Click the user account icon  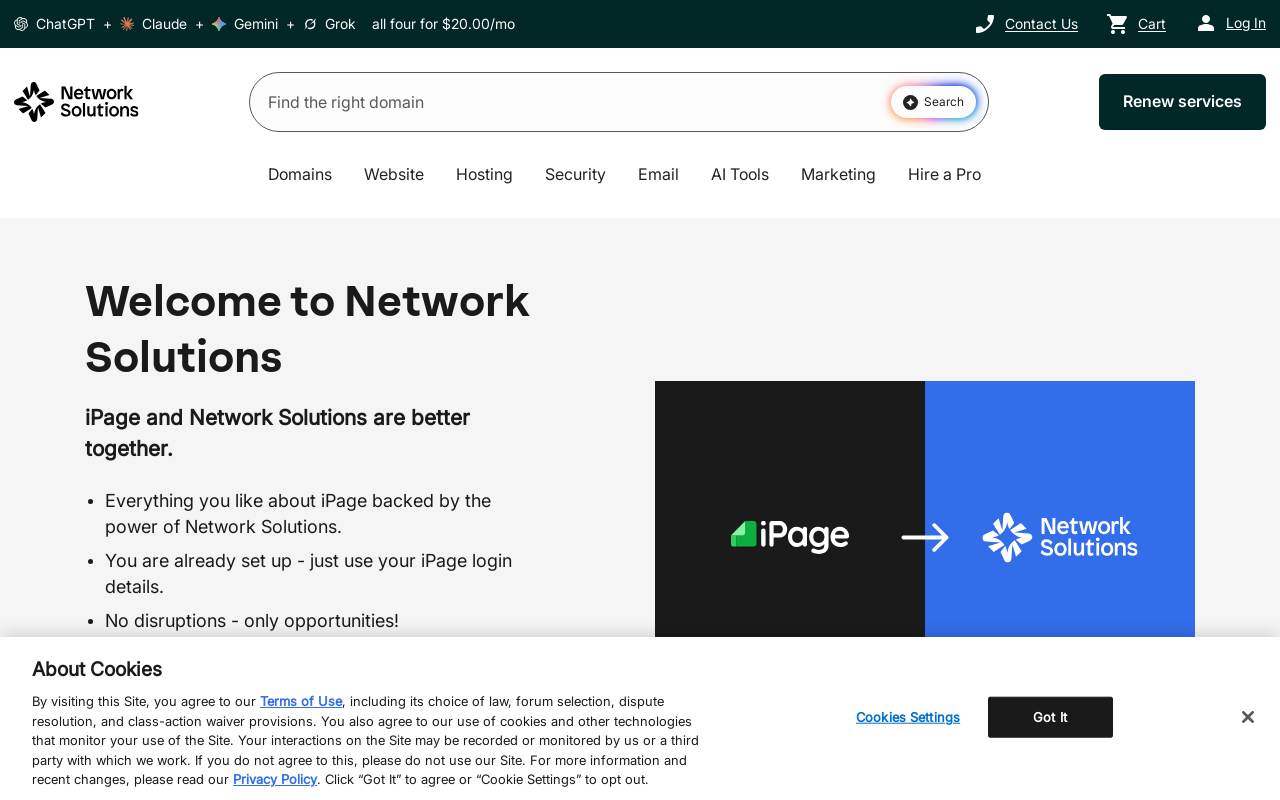coord(1206,23)
